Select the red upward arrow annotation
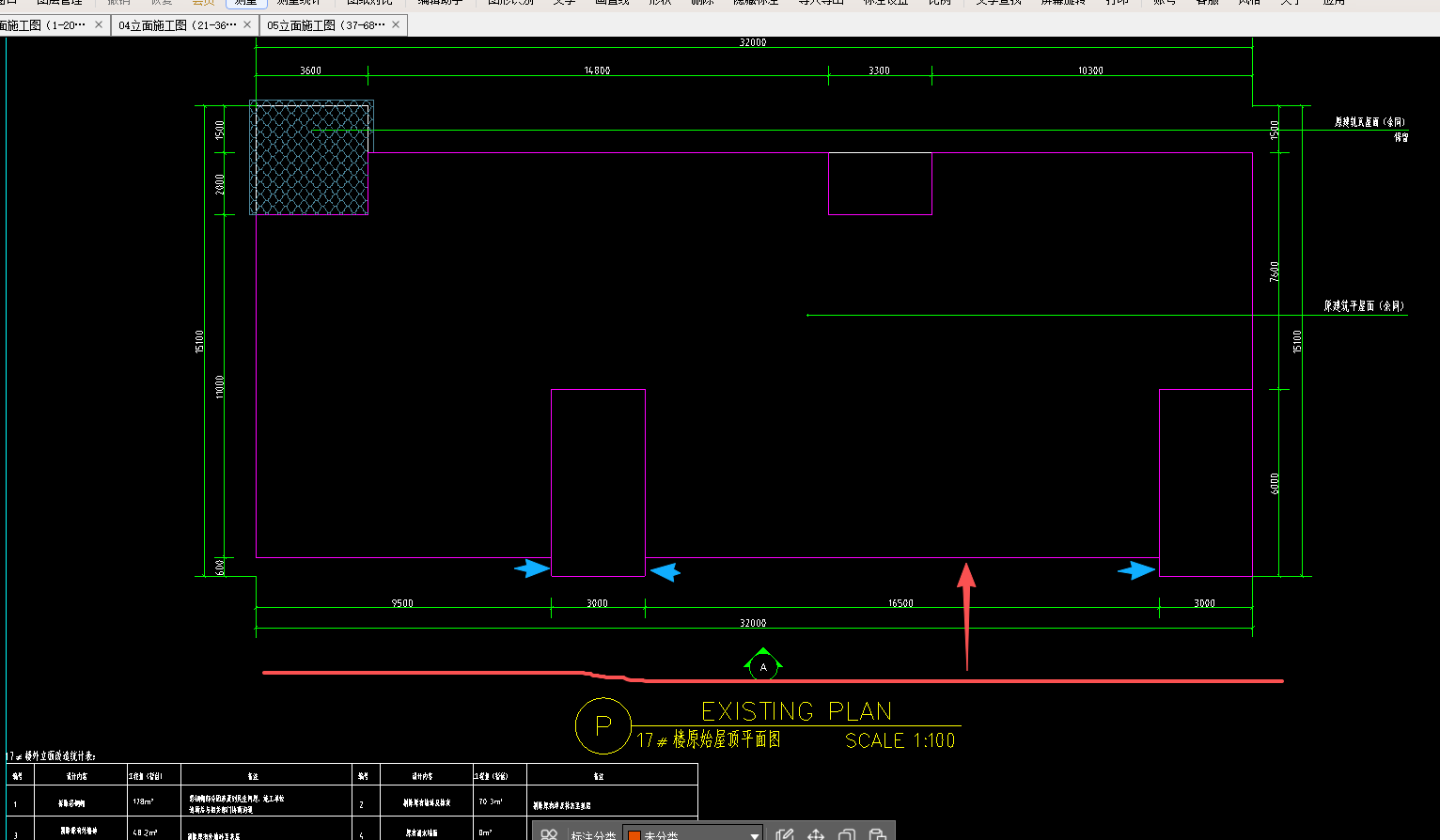This screenshot has width=1440, height=840. click(x=966, y=615)
